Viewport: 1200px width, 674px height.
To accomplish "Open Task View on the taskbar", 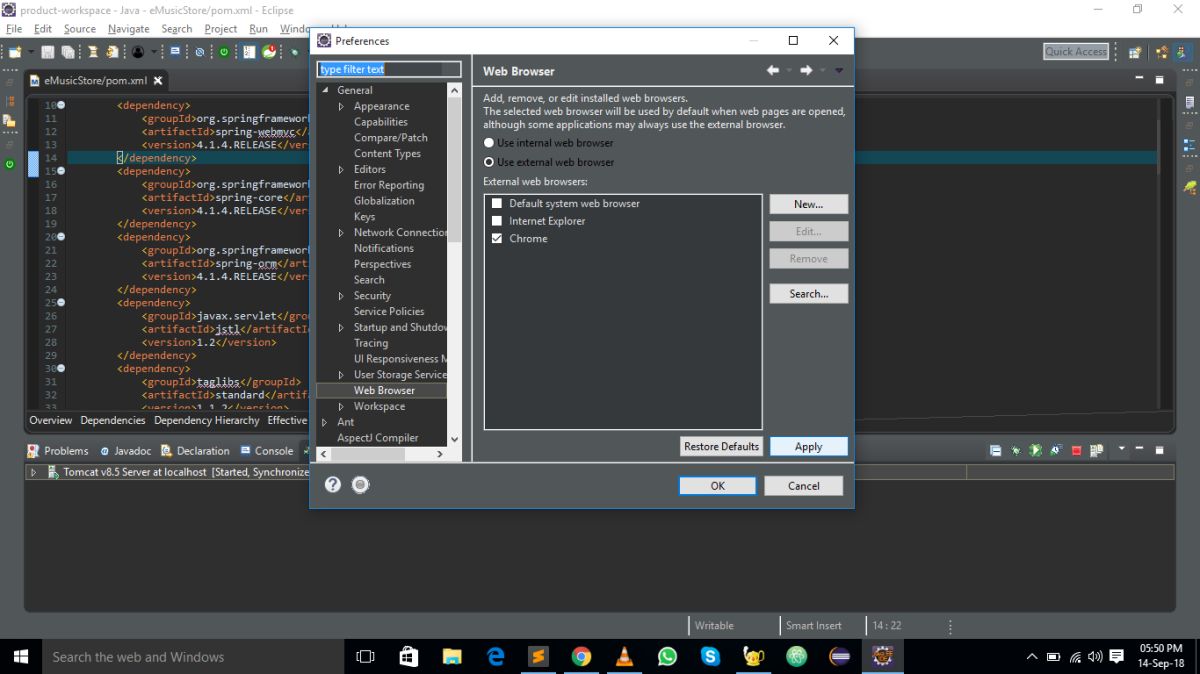I will click(366, 657).
